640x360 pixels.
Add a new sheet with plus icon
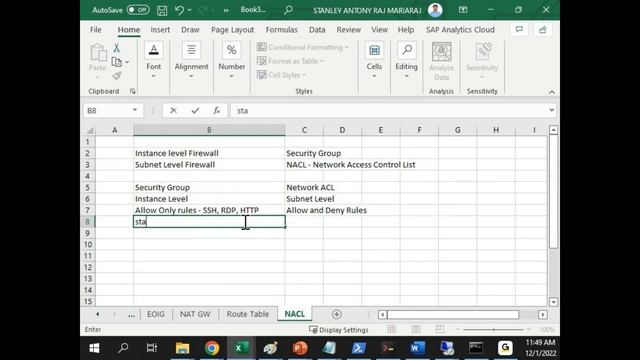(x=336, y=314)
